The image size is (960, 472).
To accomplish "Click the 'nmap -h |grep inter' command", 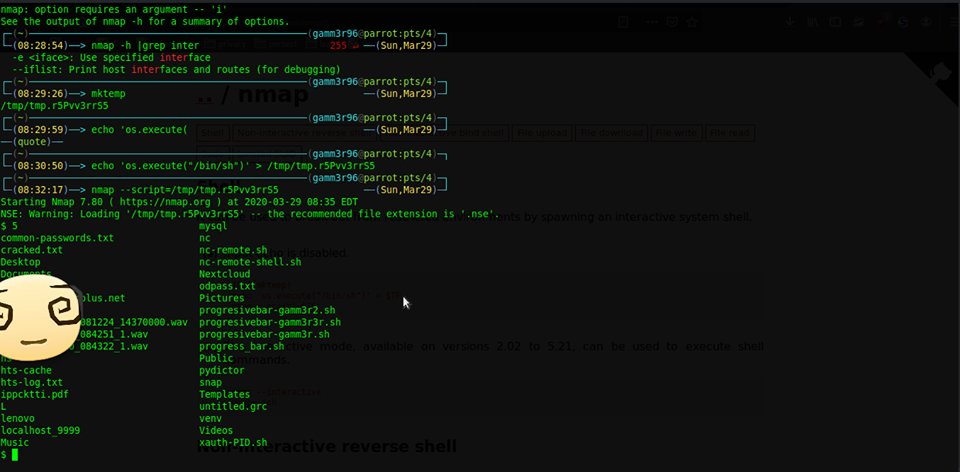I will pos(144,45).
